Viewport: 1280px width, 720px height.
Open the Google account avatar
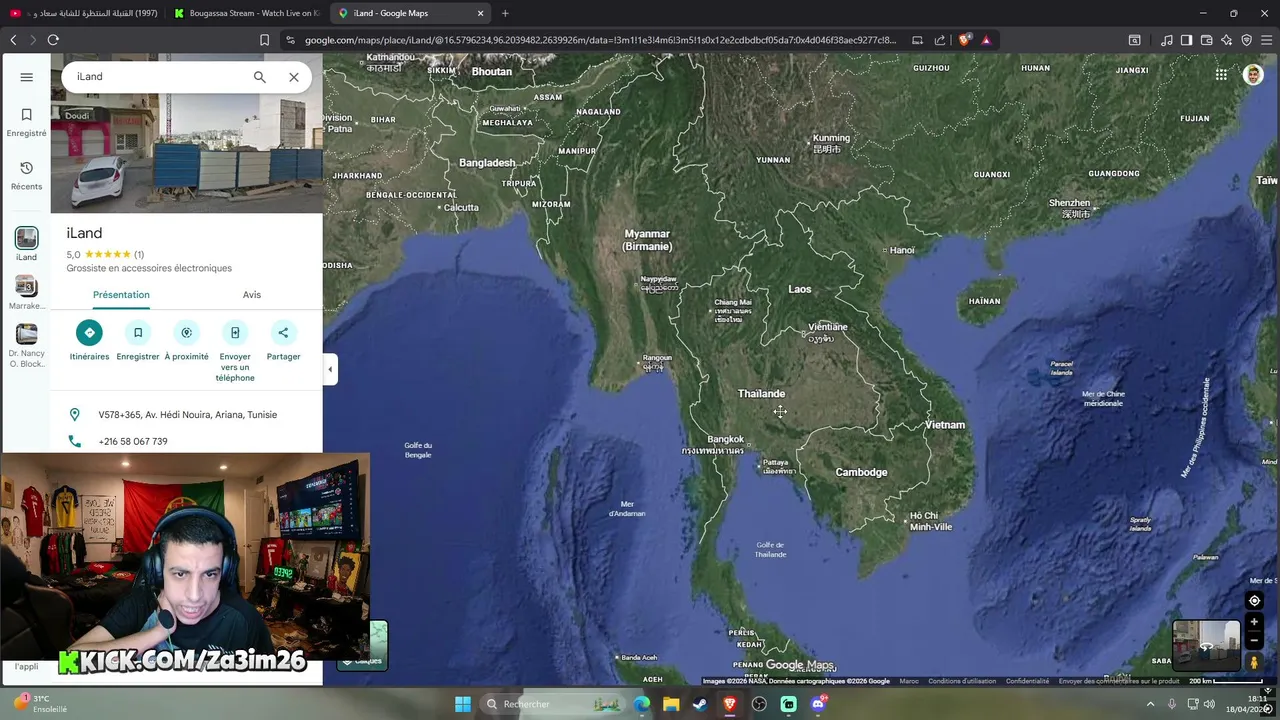coord(1253,75)
